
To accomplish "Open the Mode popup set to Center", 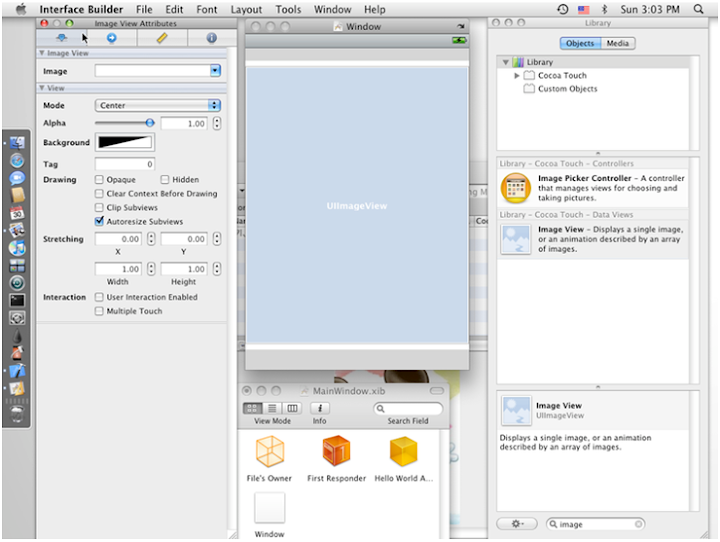I will [158, 105].
